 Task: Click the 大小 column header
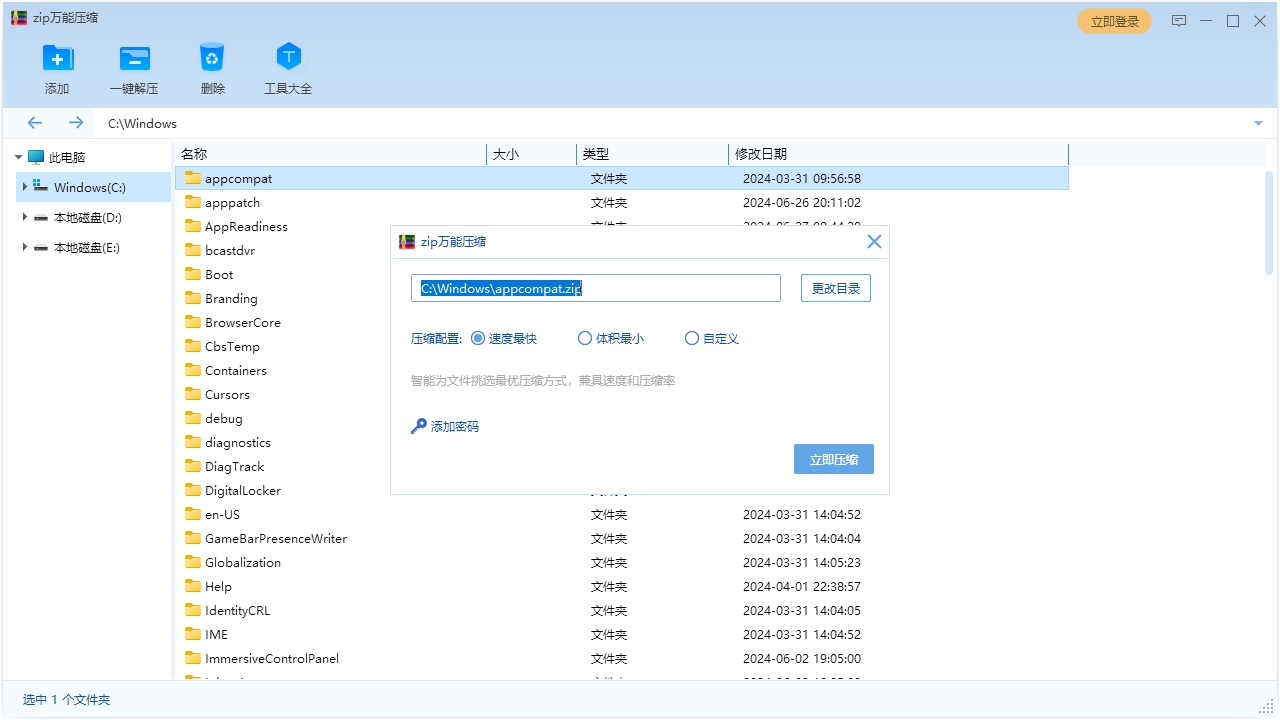505,154
